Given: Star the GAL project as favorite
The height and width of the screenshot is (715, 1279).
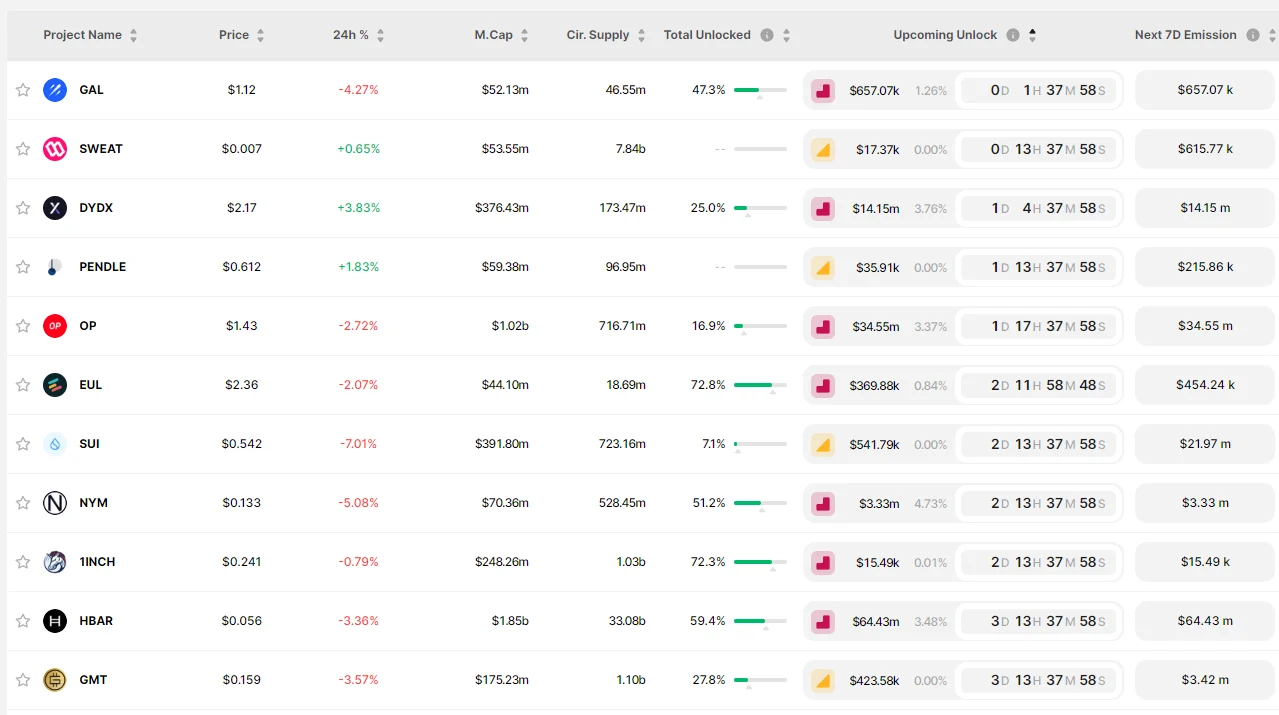Looking at the screenshot, I should tap(23, 90).
